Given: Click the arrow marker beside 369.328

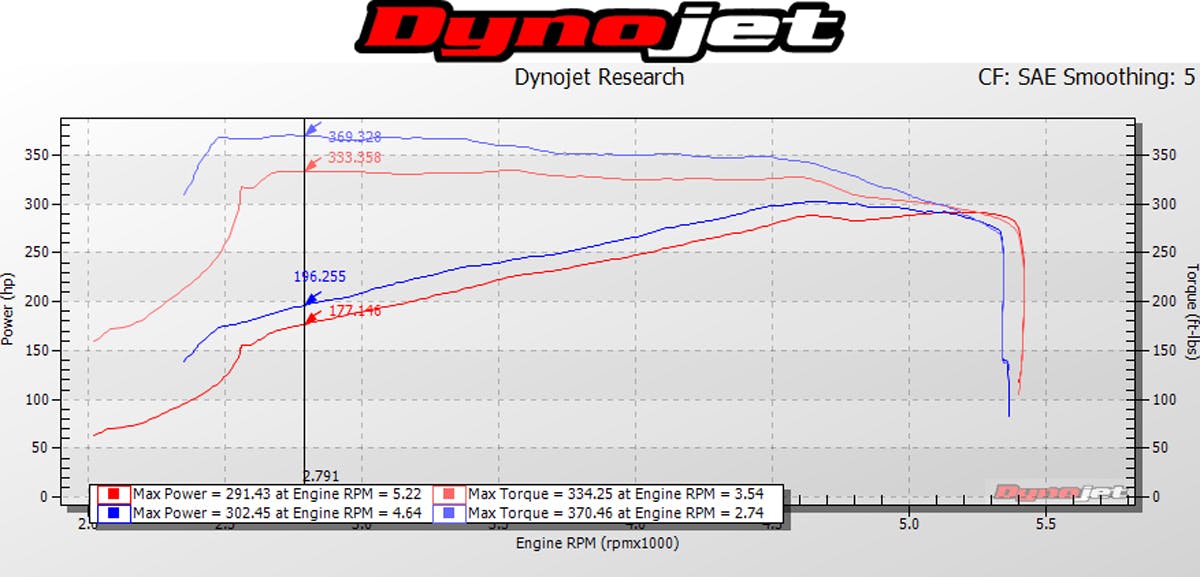Looking at the screenshot, I should point(312,130).
